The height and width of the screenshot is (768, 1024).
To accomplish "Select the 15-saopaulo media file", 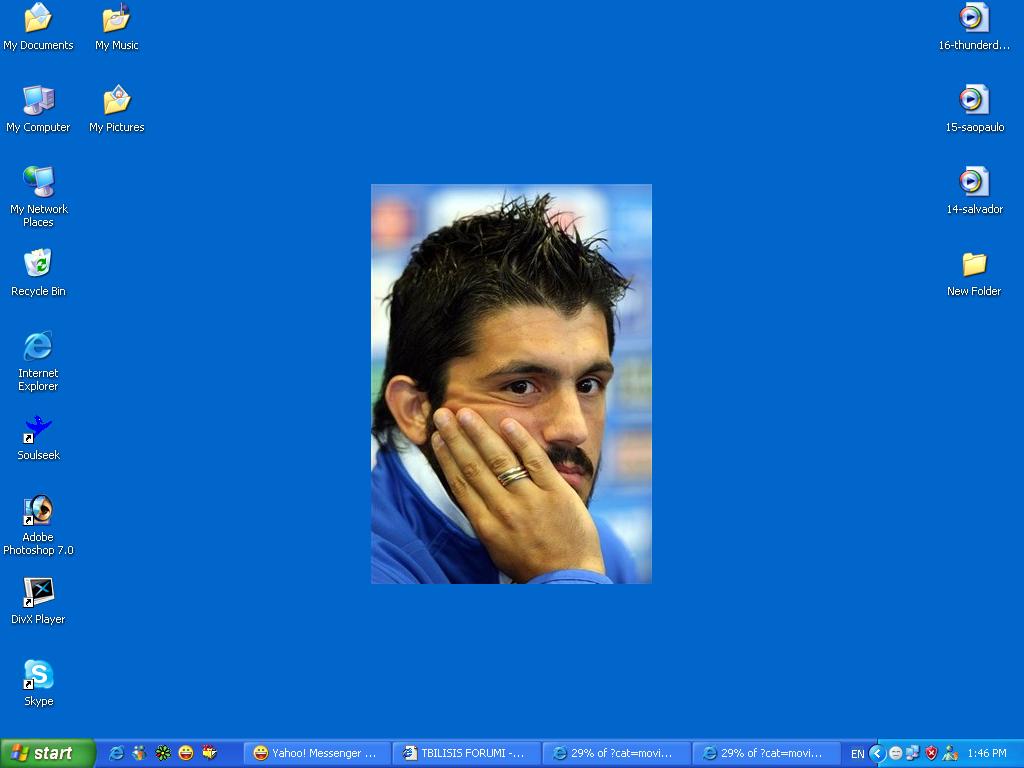I will click(973, 102).
